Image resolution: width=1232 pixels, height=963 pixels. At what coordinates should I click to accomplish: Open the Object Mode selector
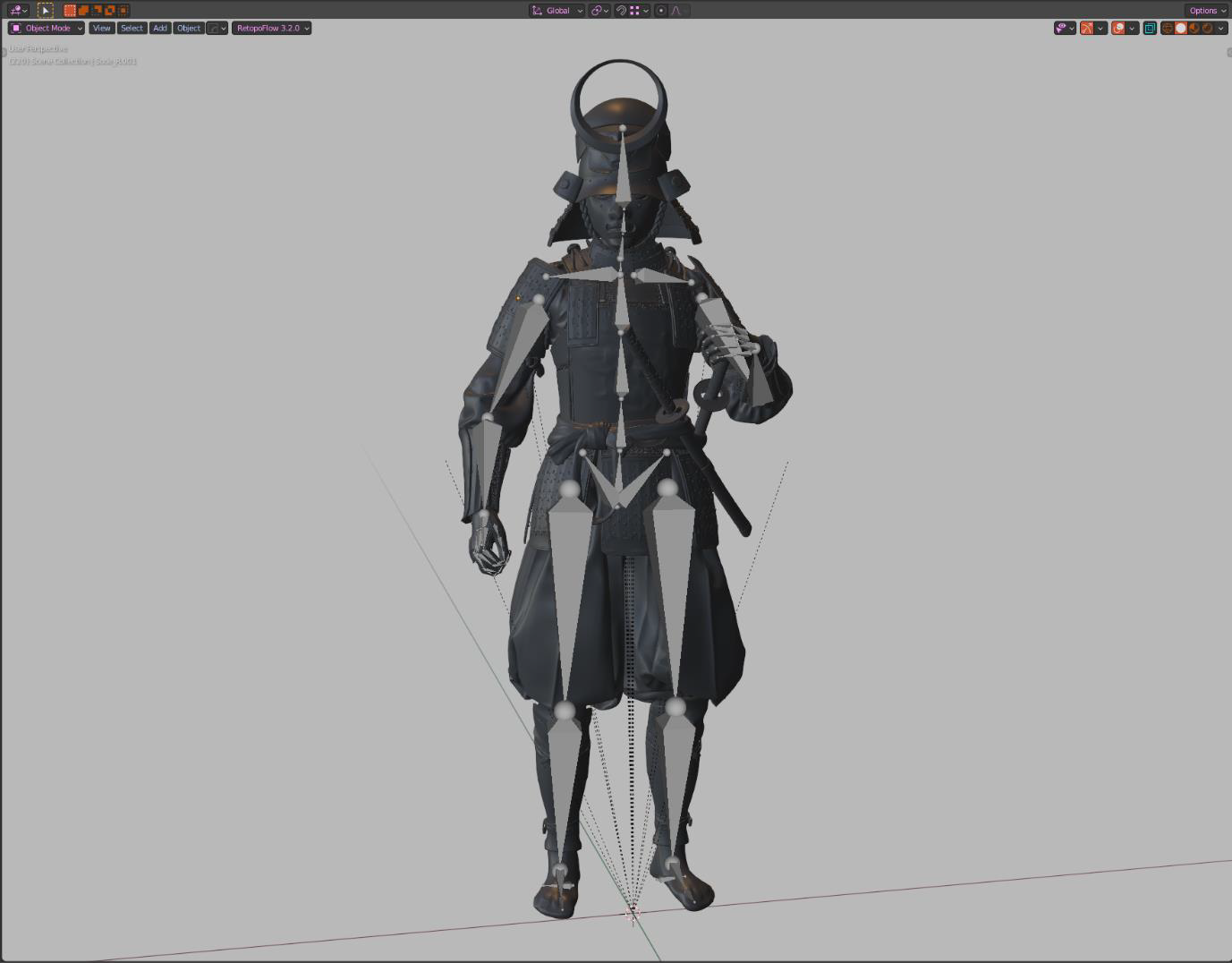45,28
